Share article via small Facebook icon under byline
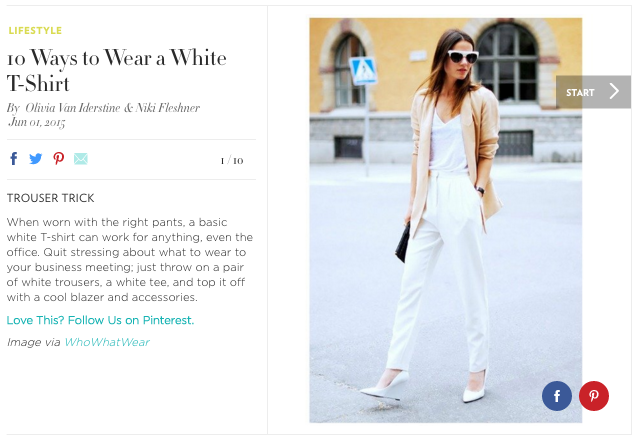This screenshot has width=639, height=447. click(14, 159)
